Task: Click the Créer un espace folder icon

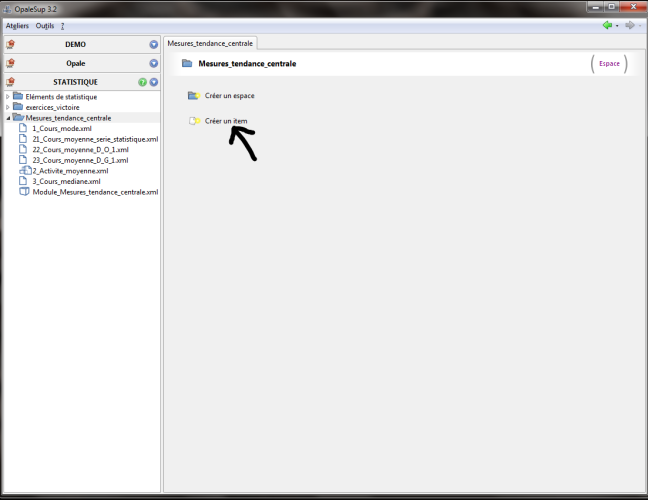Action: pyautogui.click(x=194, y=95)
